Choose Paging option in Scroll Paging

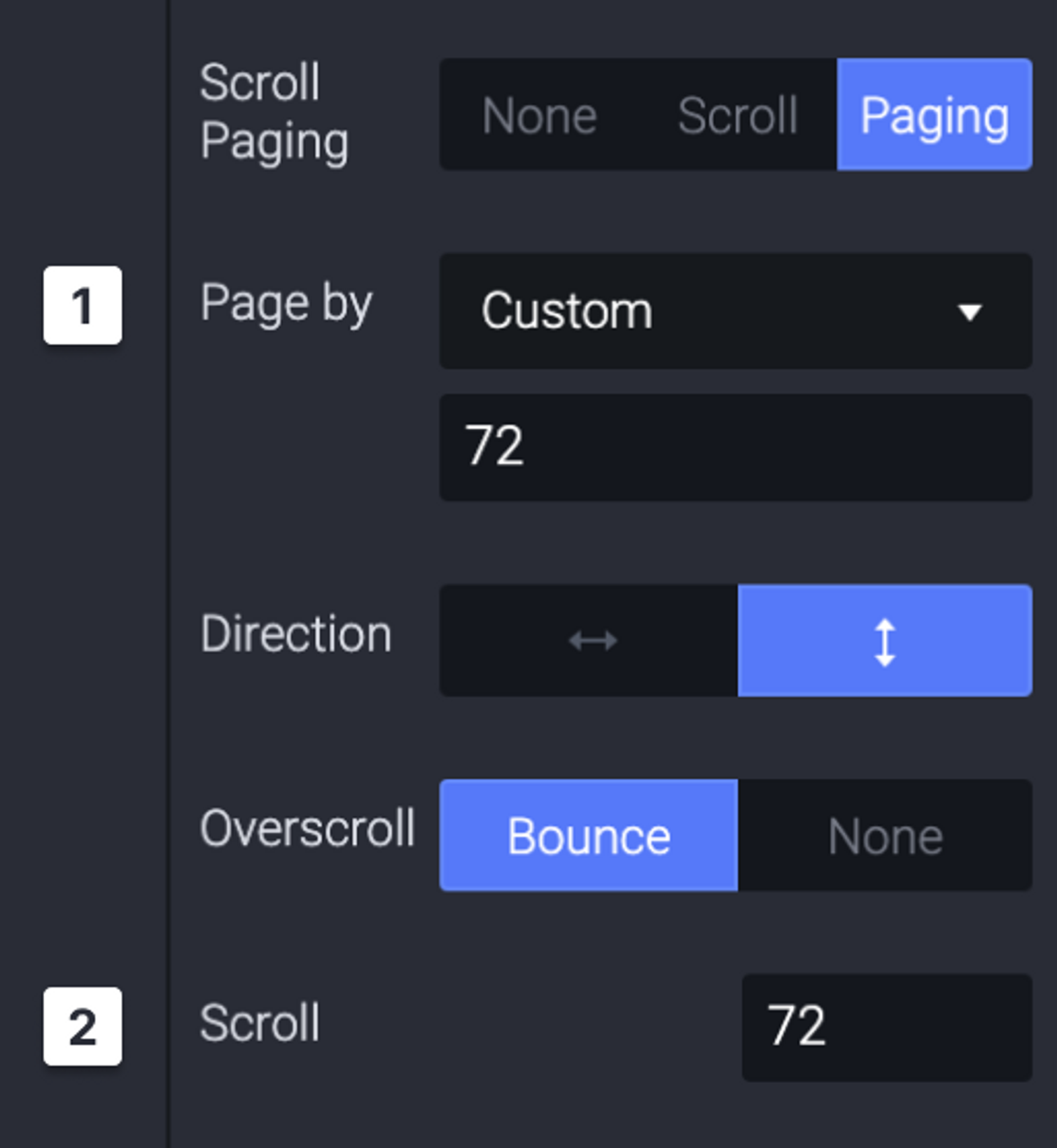(x=934, y=114)
